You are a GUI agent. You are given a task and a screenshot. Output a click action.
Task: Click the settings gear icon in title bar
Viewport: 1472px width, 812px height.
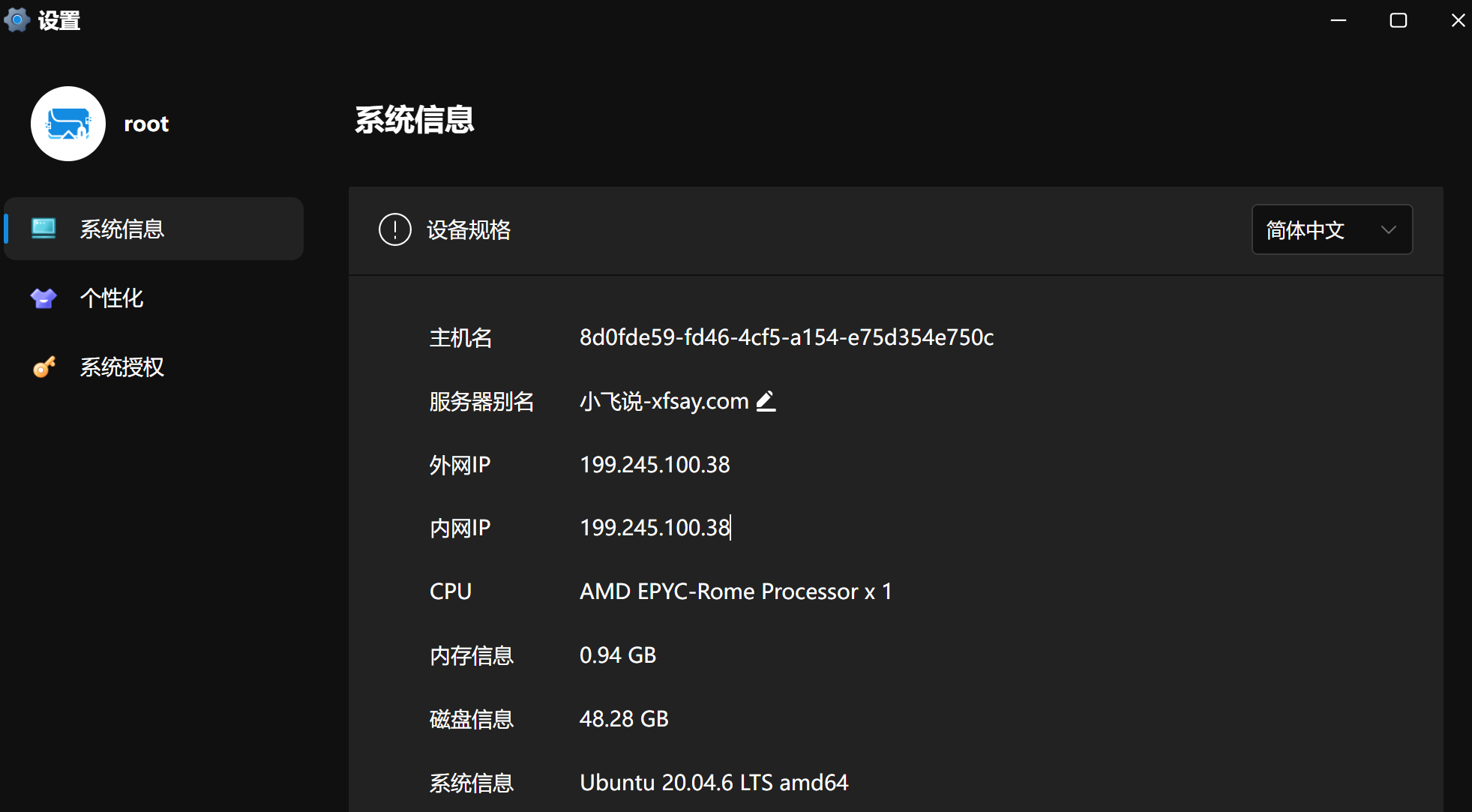click(17, 20)
